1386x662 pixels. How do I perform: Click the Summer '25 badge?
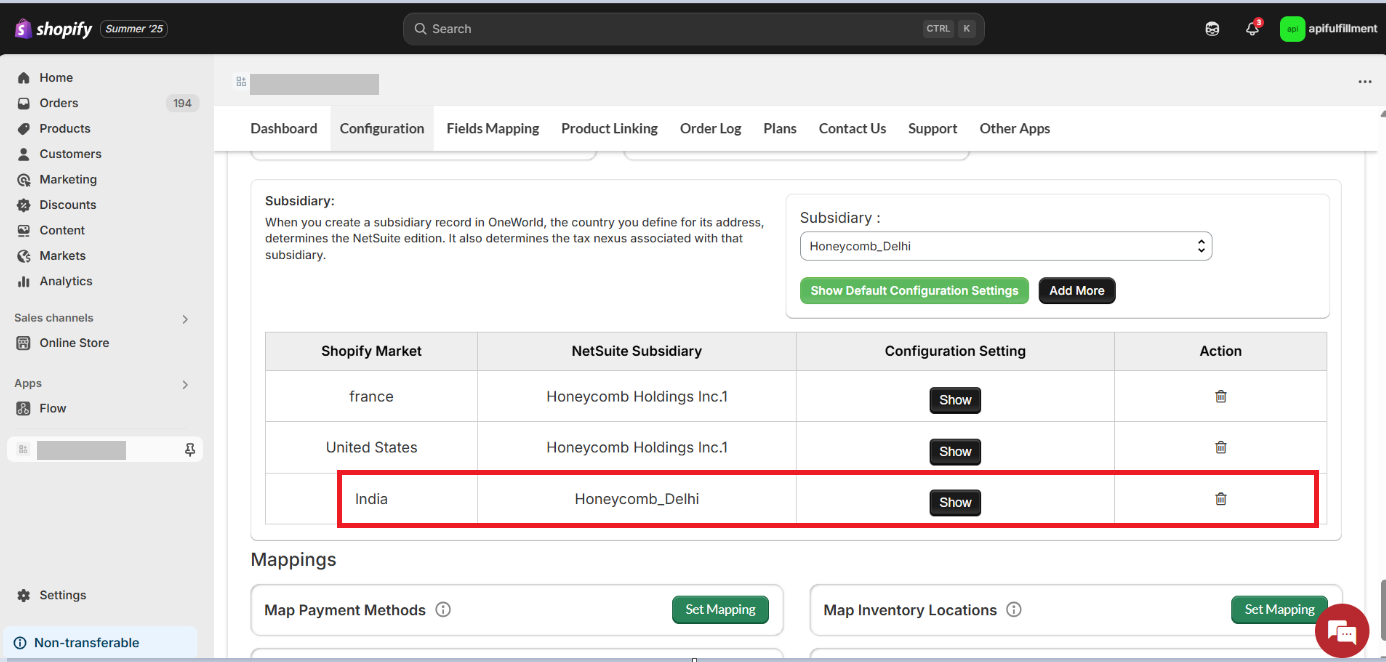click(x=134, y=29)
